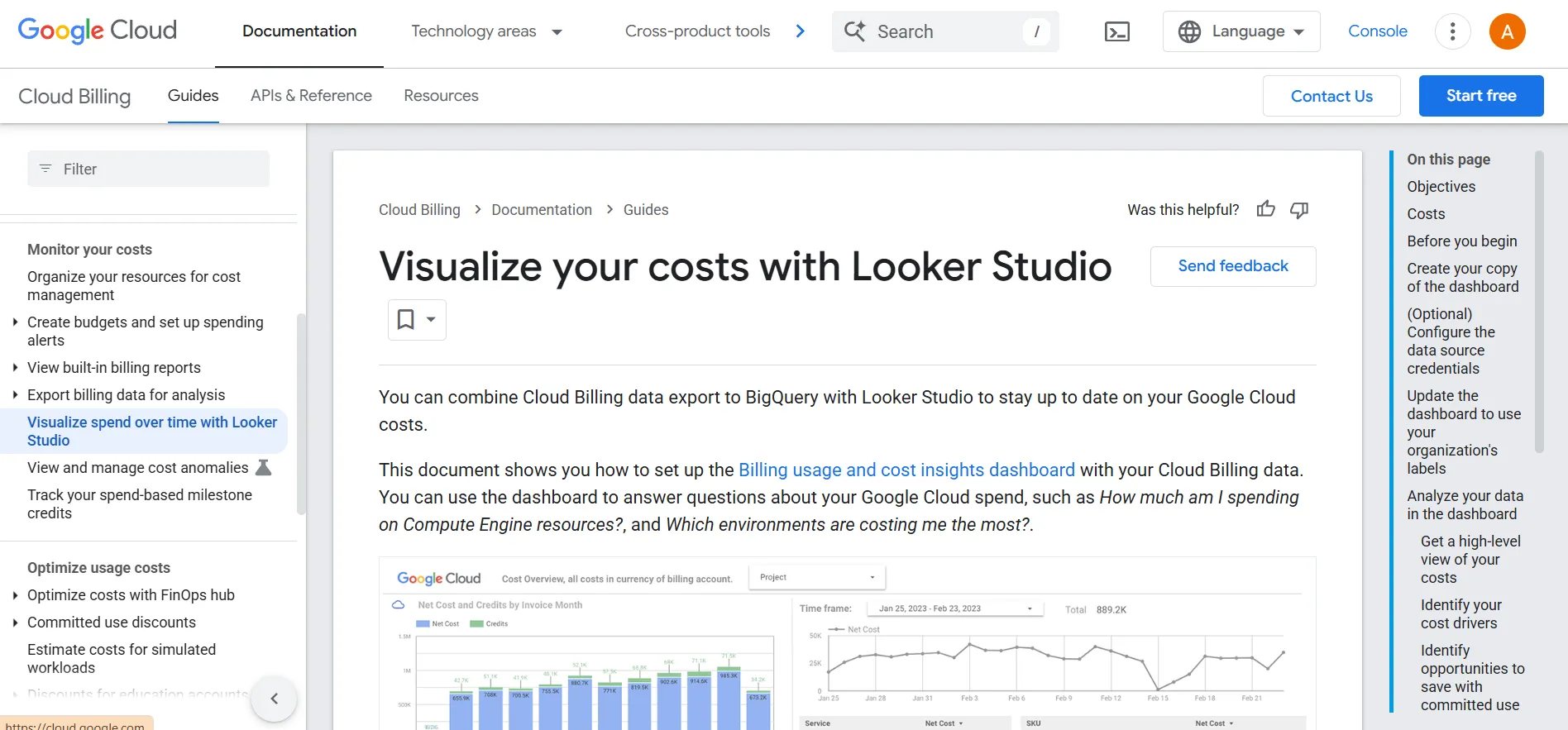Open the account avatar A
The height and width of the screenshot is (730, 1568).
point(1508,32)
